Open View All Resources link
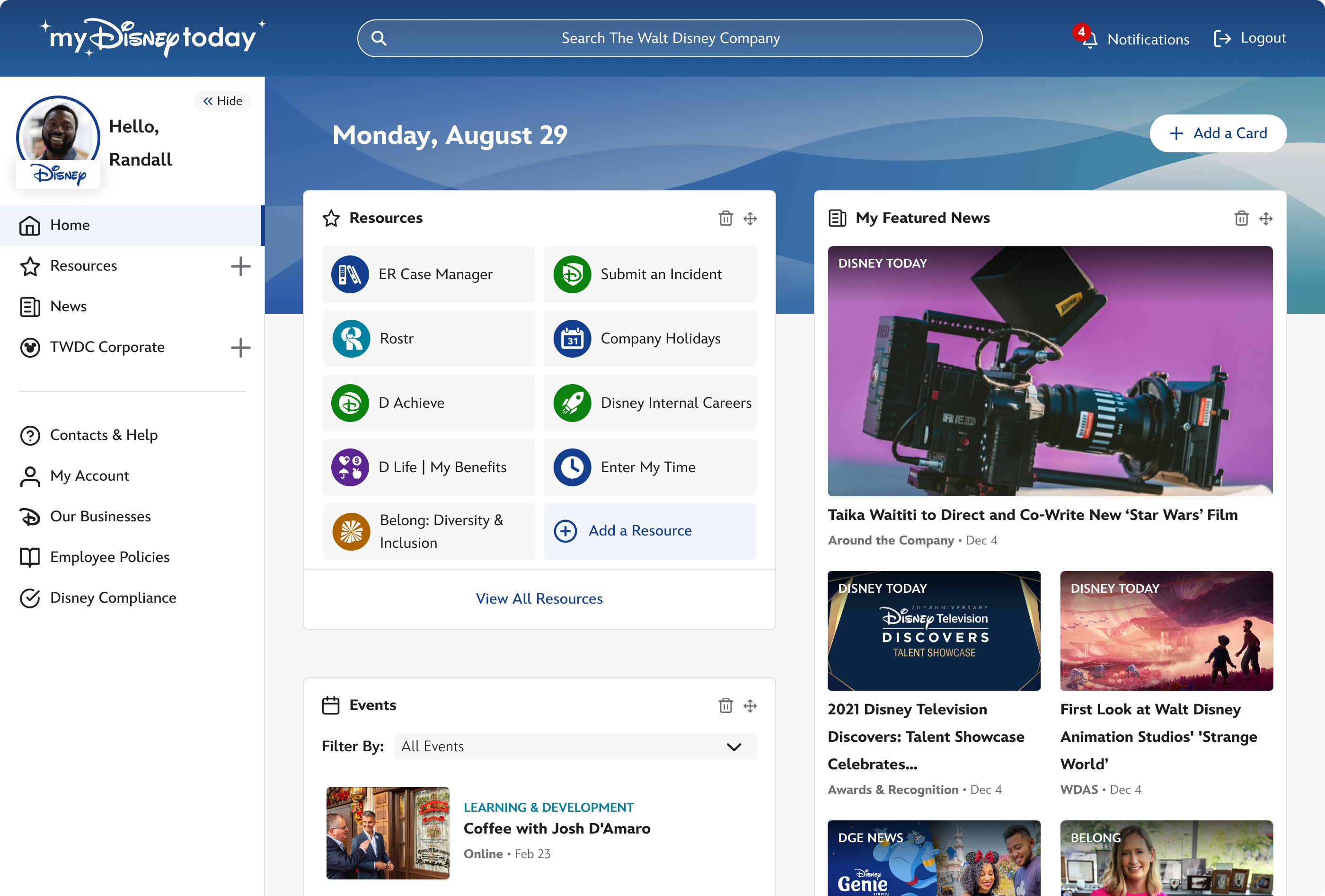Image resolution: width=1325 pixels, height=896 pixels. 539,598
